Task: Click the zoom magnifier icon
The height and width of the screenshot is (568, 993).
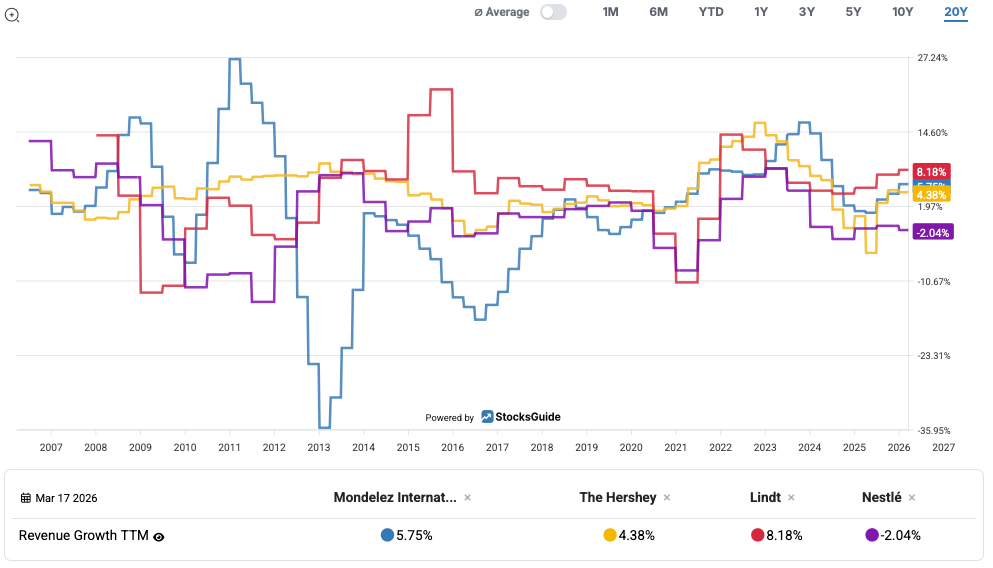Action: (12, 15)
